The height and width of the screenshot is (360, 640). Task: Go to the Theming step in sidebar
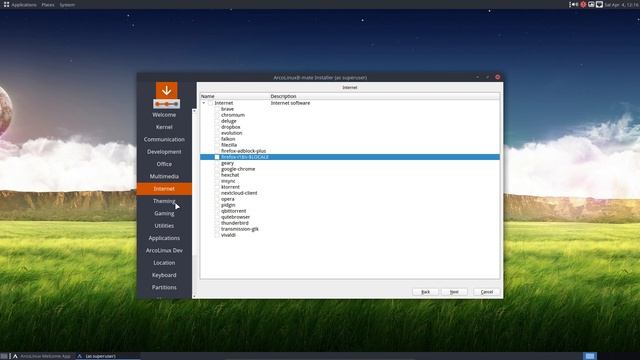pos(164,201)
